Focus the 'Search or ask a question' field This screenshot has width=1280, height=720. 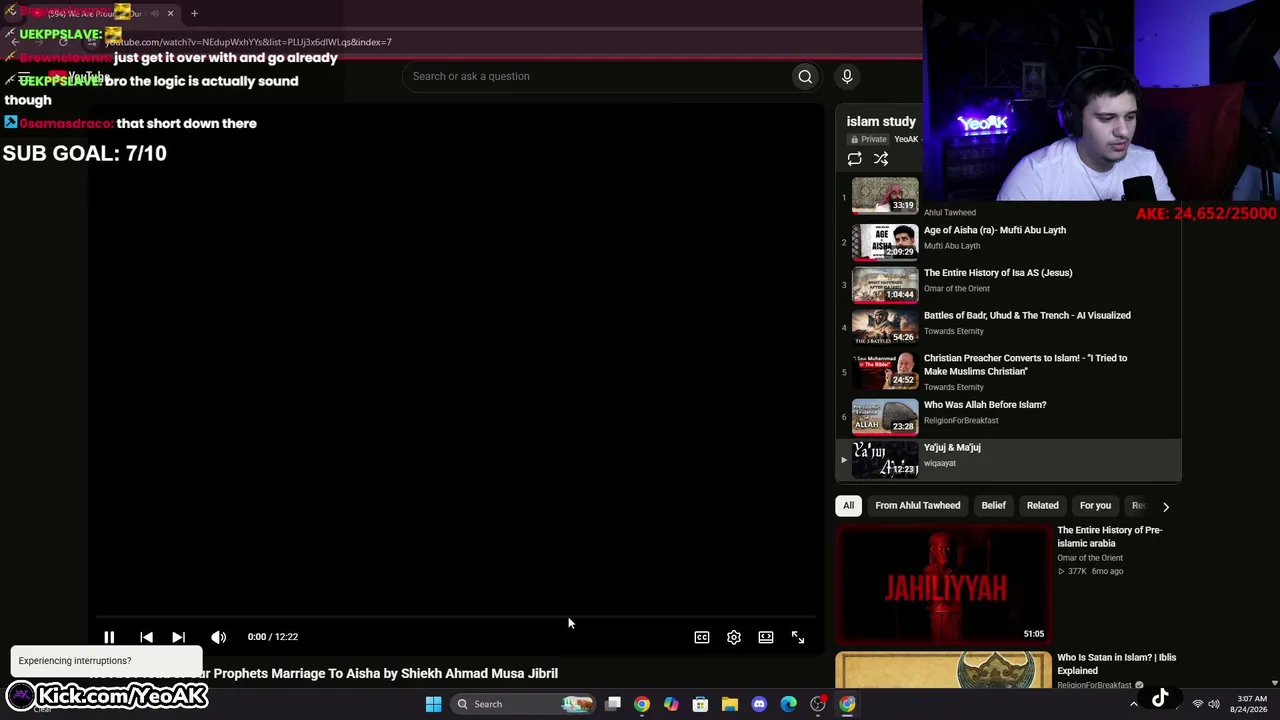(597, 77)
